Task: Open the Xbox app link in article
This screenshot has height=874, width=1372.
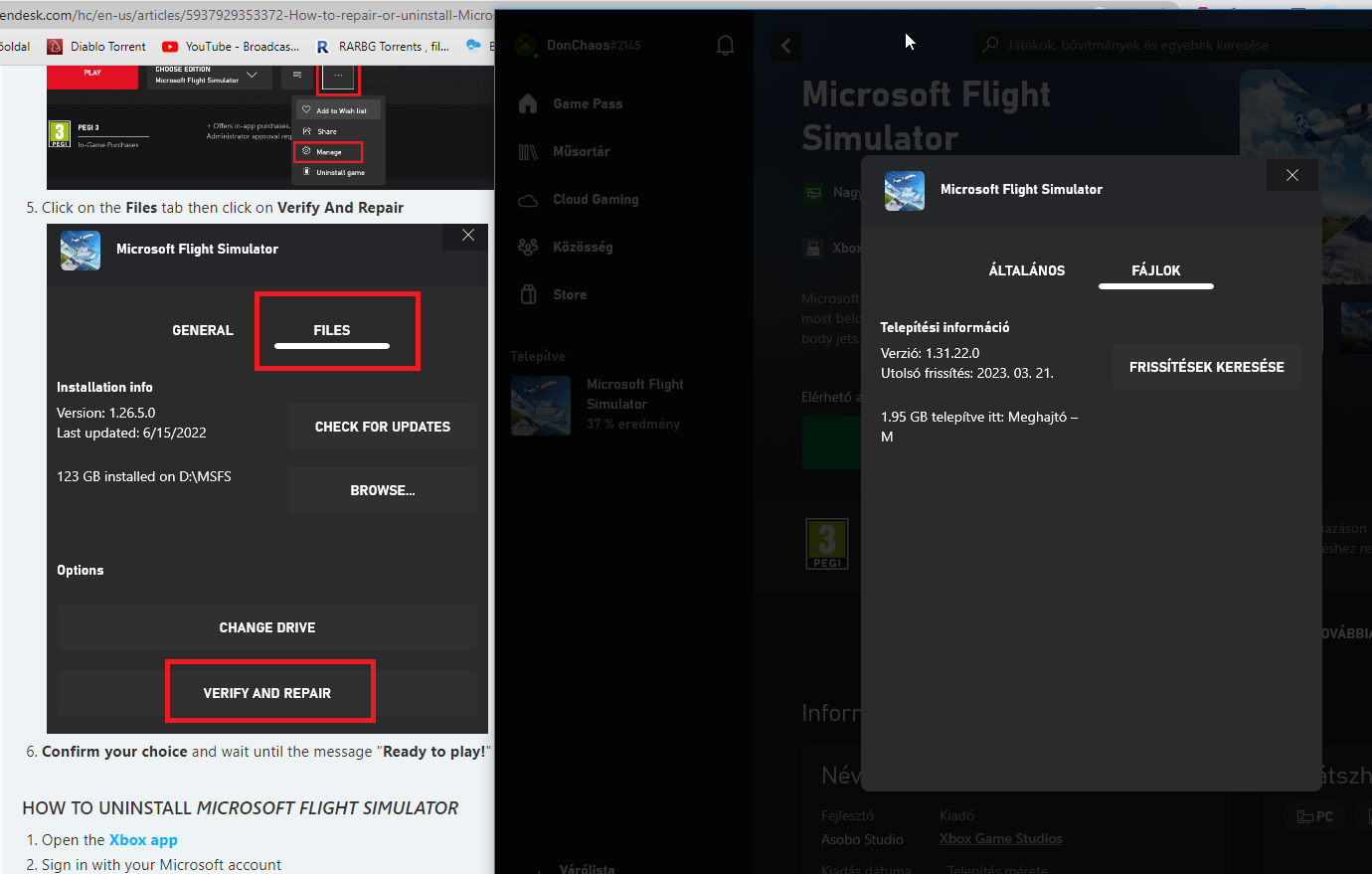Action: click(143, 840)
